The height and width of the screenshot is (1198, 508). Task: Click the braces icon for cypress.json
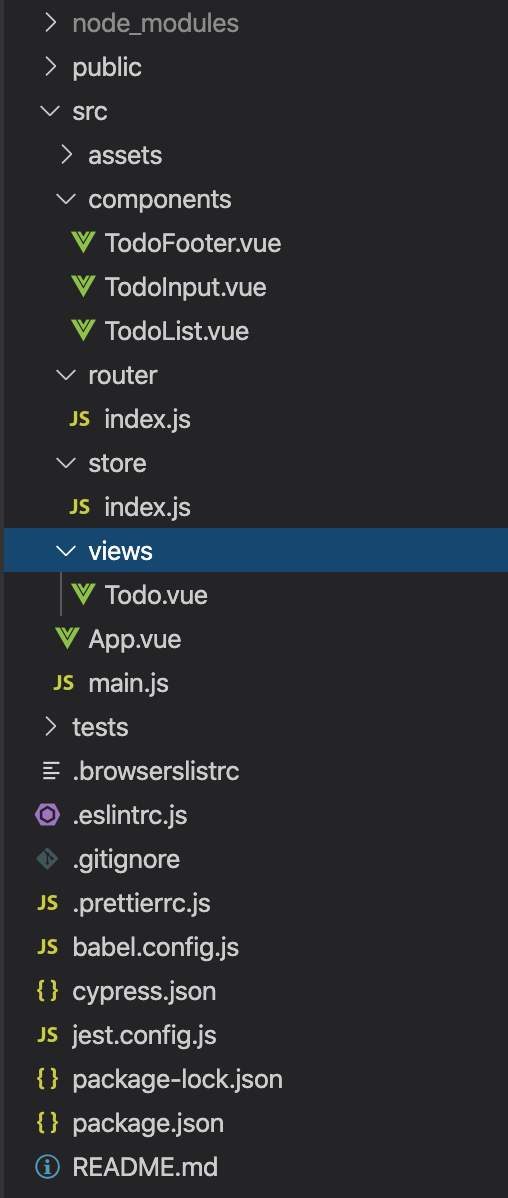tap(47, 991)
